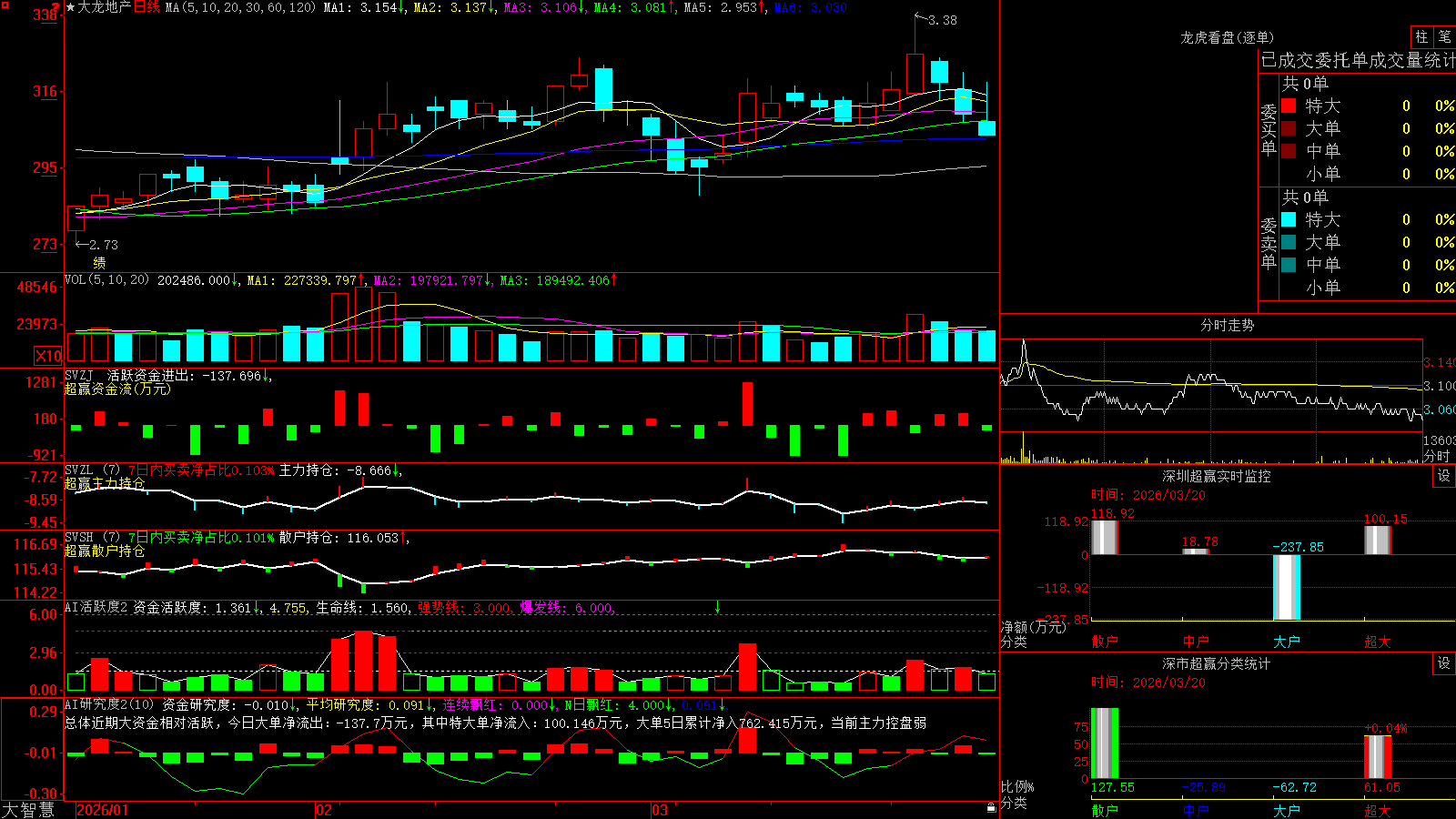Switch order view to 笔 mode
The image size is (1456, 819).
[x=1444, y=36]
